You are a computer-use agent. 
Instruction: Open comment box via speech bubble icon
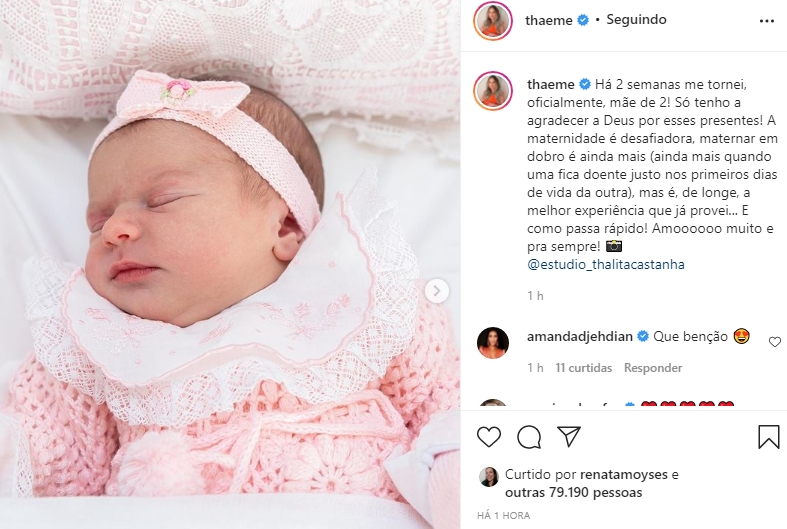click(x=529, y=437)
